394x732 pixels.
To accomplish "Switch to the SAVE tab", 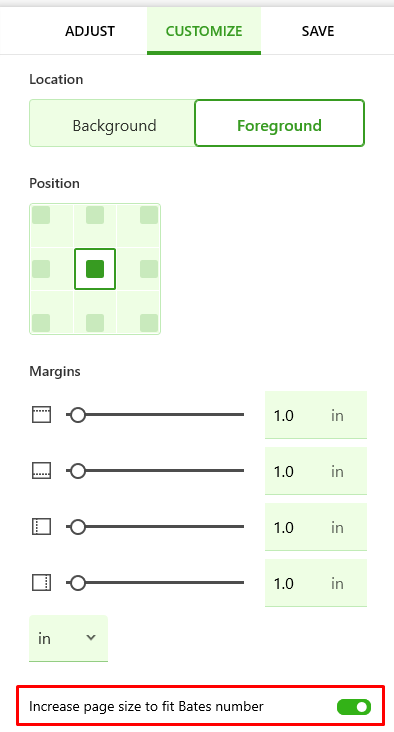I will pyautogui.click(x=317, y=31).
